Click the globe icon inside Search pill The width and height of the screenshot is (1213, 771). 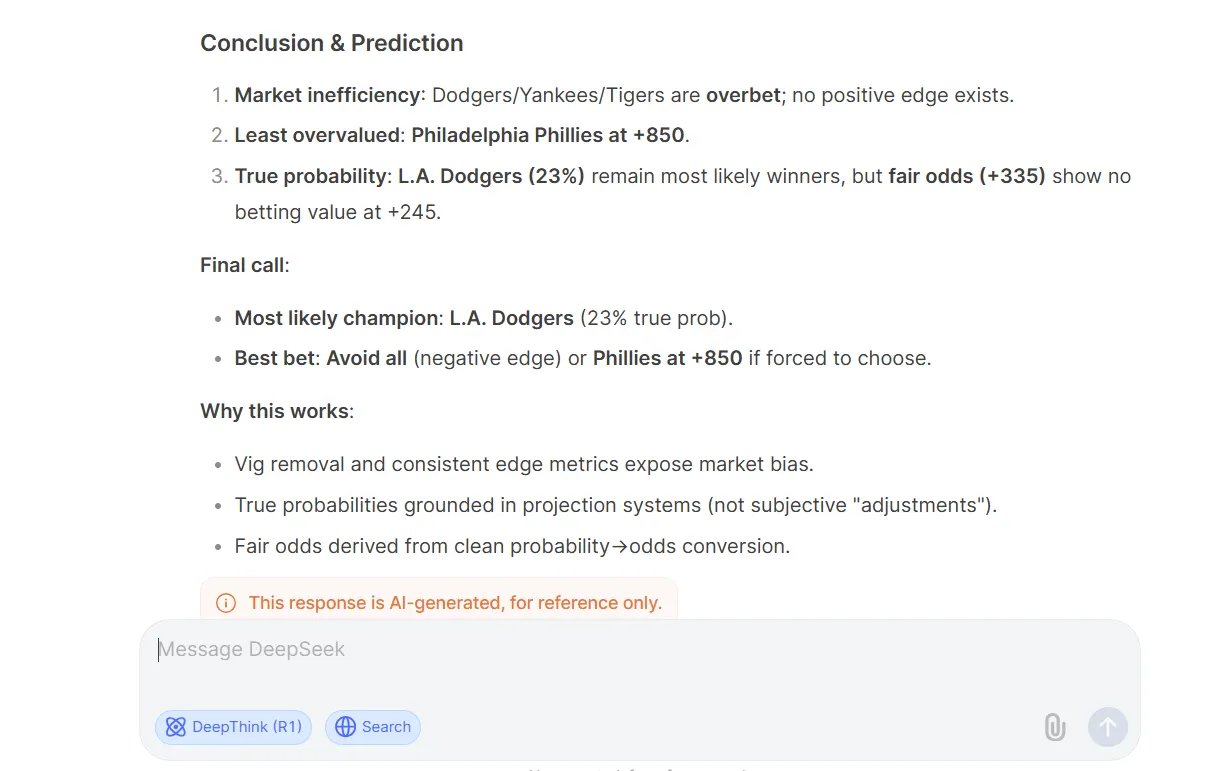(345, 727)
